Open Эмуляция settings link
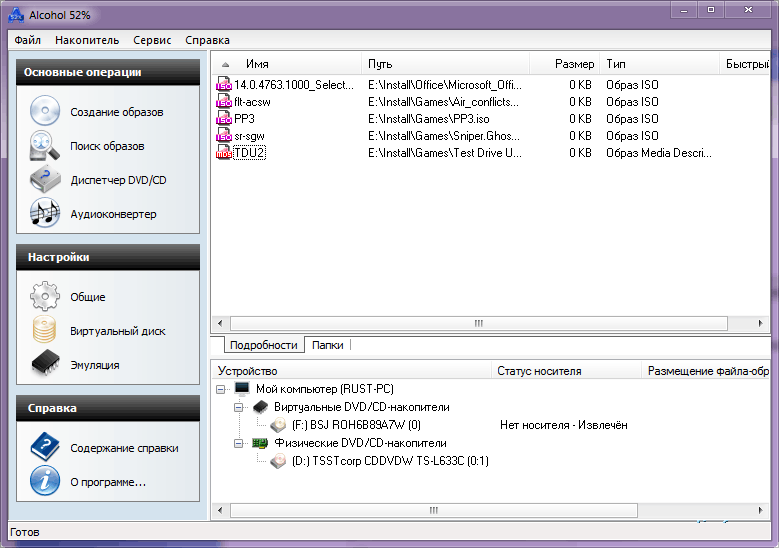This screenshot has width=779, height=548. click(x=95, y=365)
